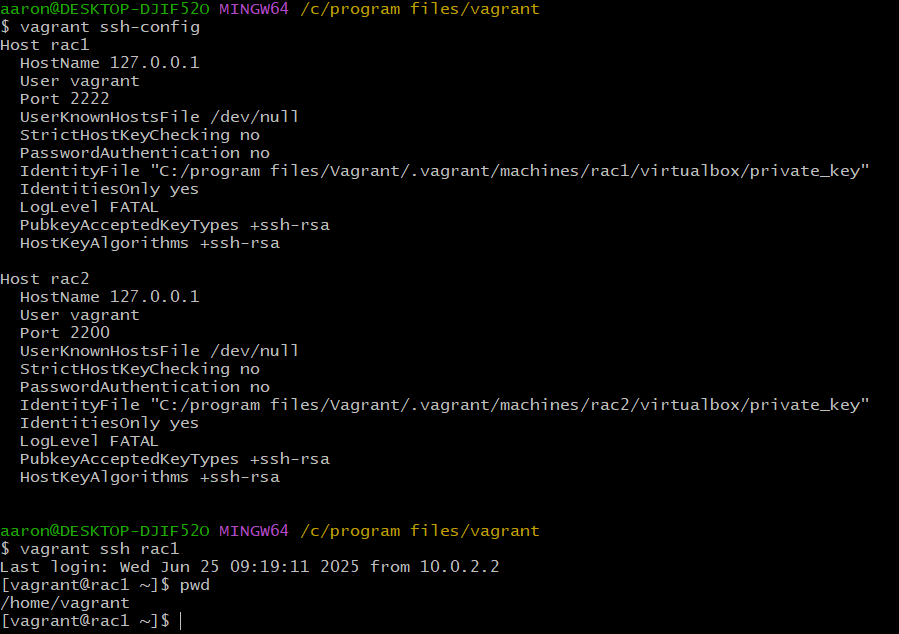
Task: Click the first green aaron@DESKTOP-DJIF52O prompt
Action: [x=104, y=9]
